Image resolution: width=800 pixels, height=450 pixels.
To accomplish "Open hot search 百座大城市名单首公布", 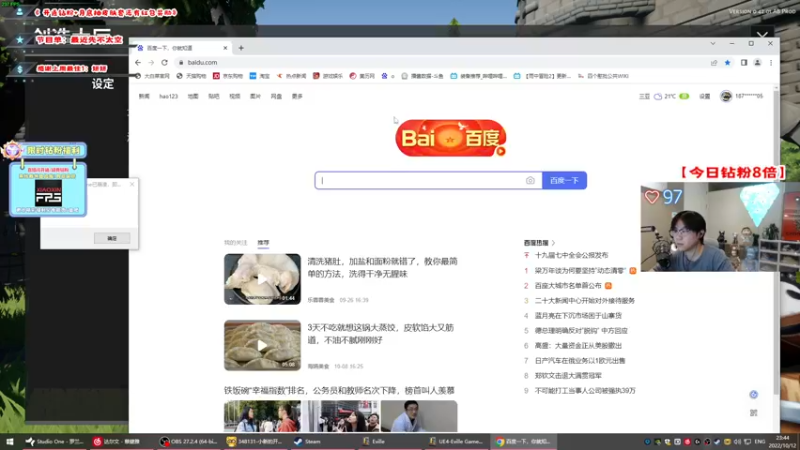I will pyautogui.click(x=568, y=286).
